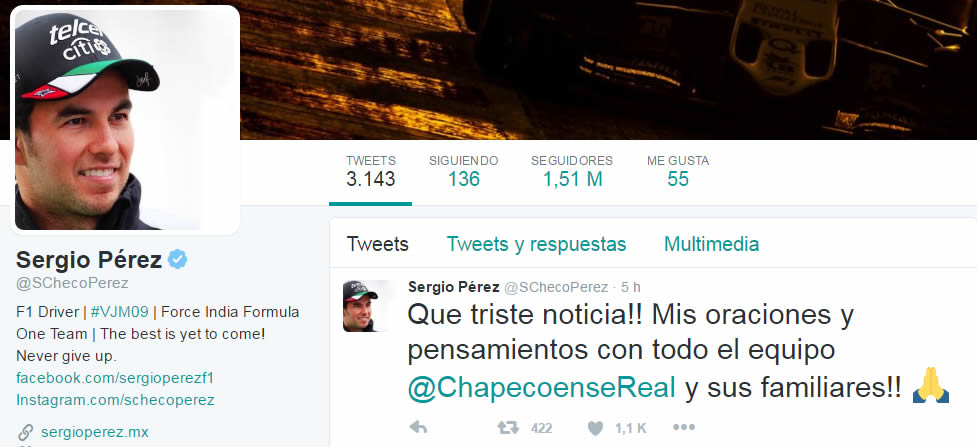Open the sergioperez.mx website link
The width and height of the screenshot is (977, 447).
(x=95, y=432)
